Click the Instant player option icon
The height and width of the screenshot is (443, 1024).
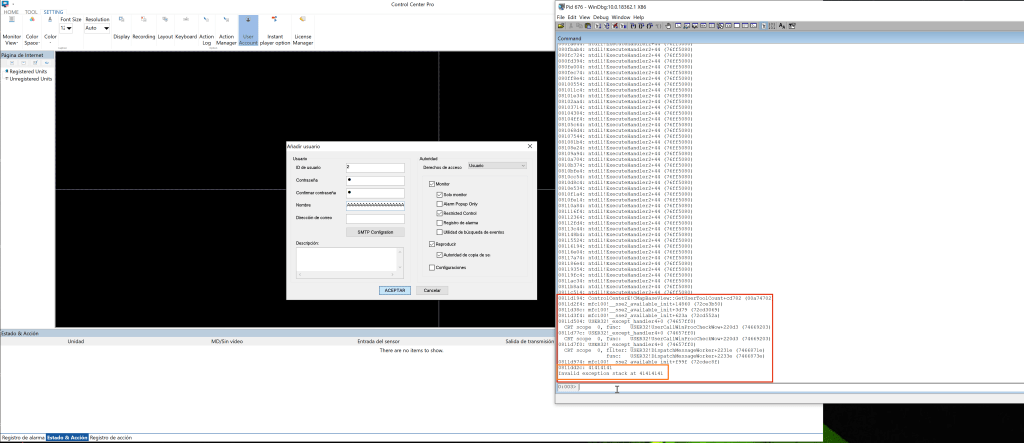coord(276,32)
